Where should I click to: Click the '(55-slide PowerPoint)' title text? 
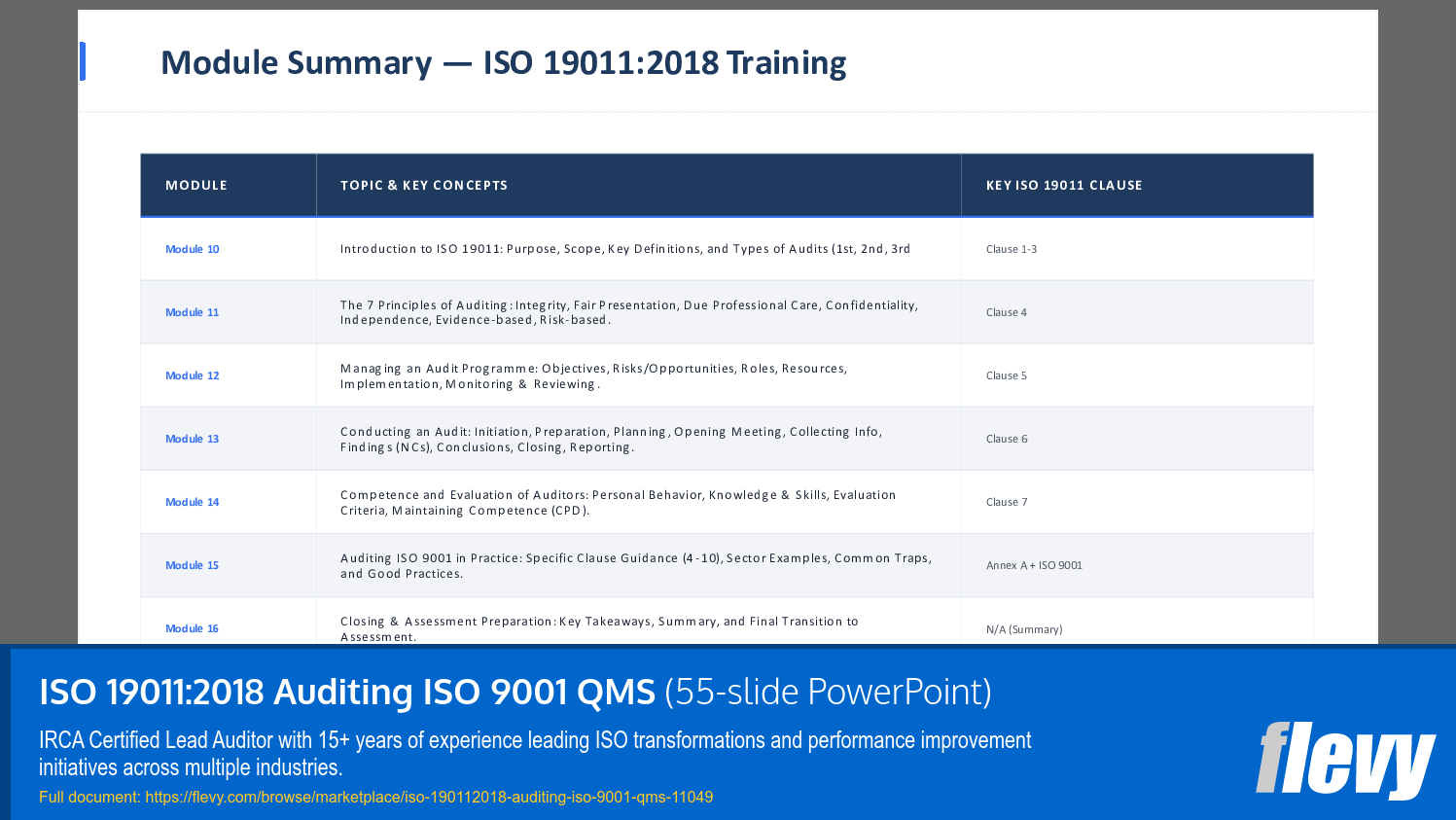pos(830,693)
